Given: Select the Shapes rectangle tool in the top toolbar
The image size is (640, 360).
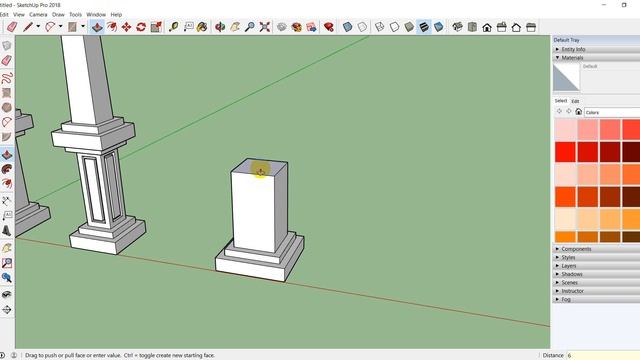Looking at the screenshot, I should point(72,27).
